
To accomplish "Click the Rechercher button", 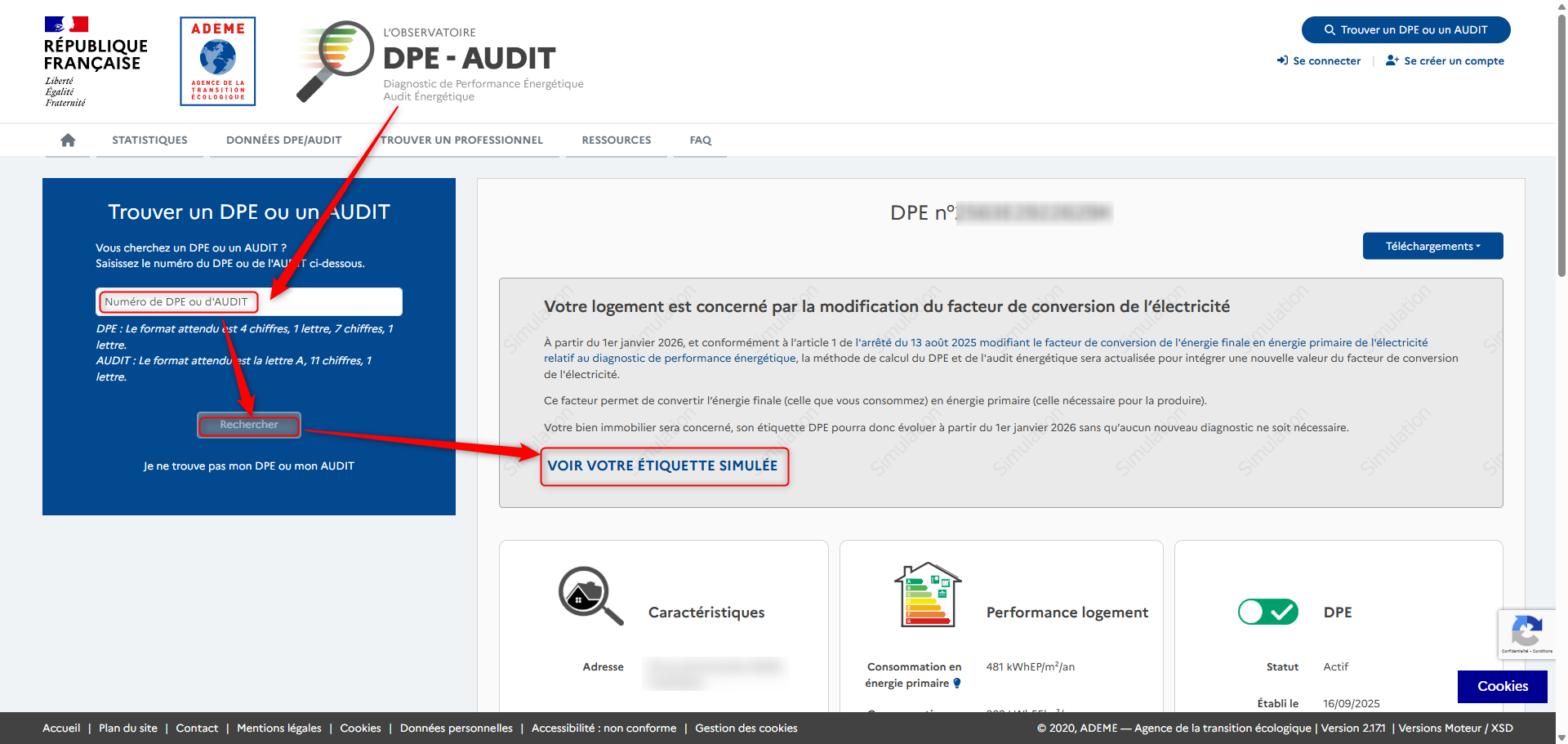I will click(x=249, y=425).
